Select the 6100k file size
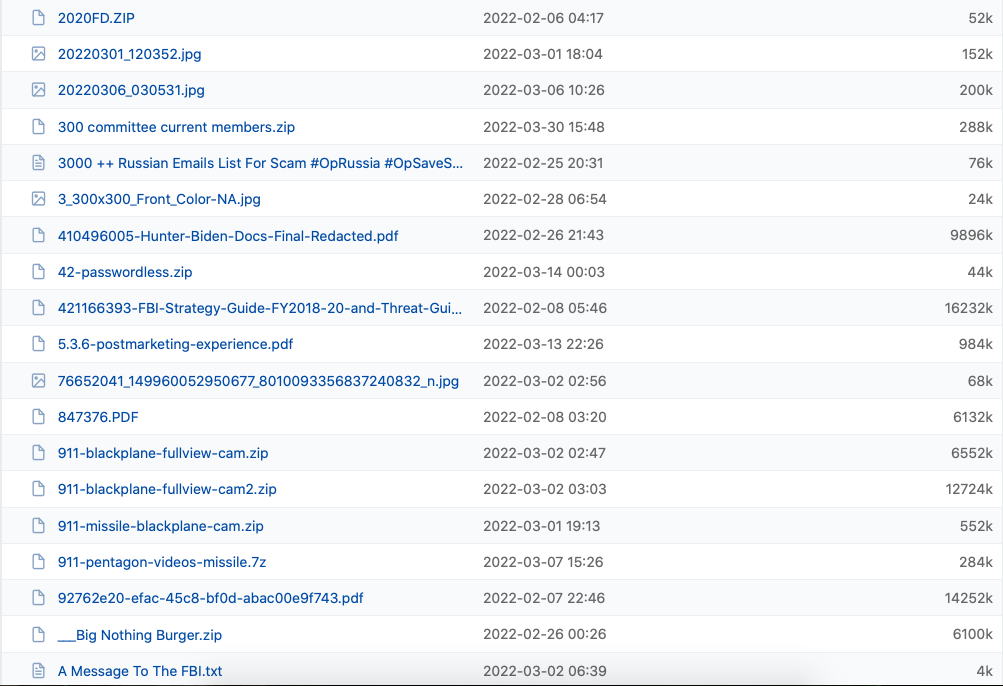This screenshot has height=686, width=1003. (972, 634)
